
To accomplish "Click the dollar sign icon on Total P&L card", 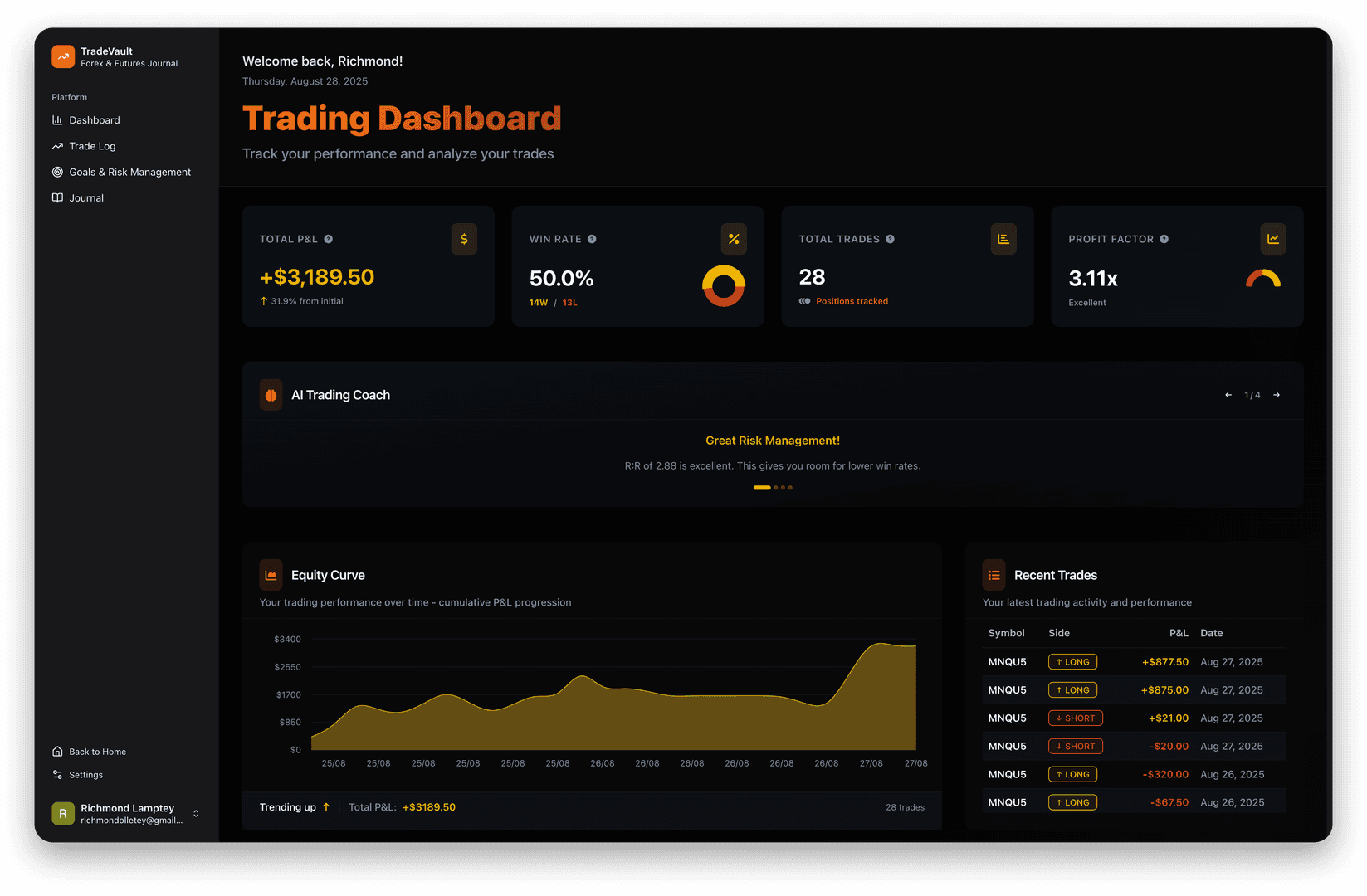I will pyautogui.click(x=464, y=239).
